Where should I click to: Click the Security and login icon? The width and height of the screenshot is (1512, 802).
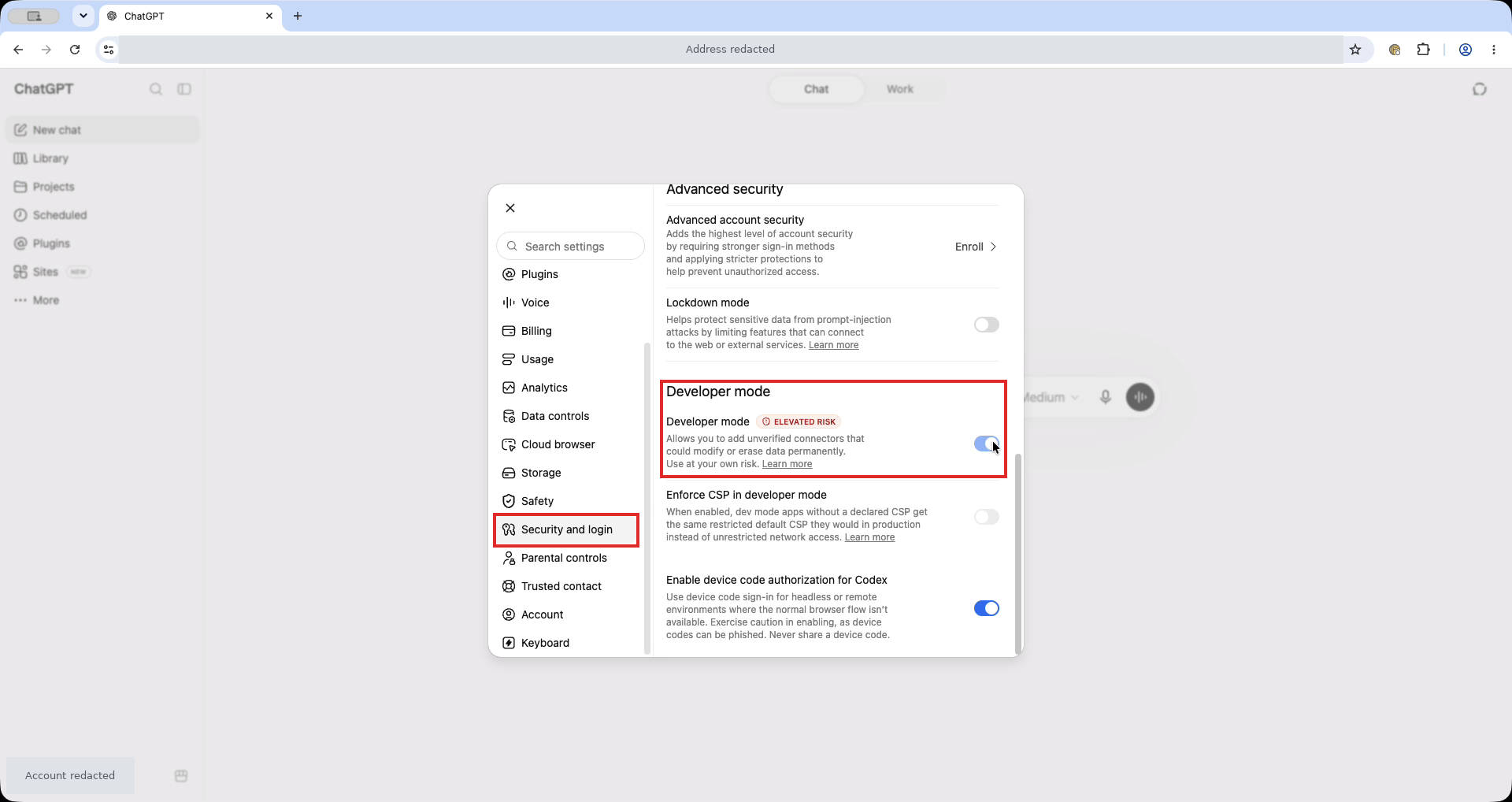509,529
